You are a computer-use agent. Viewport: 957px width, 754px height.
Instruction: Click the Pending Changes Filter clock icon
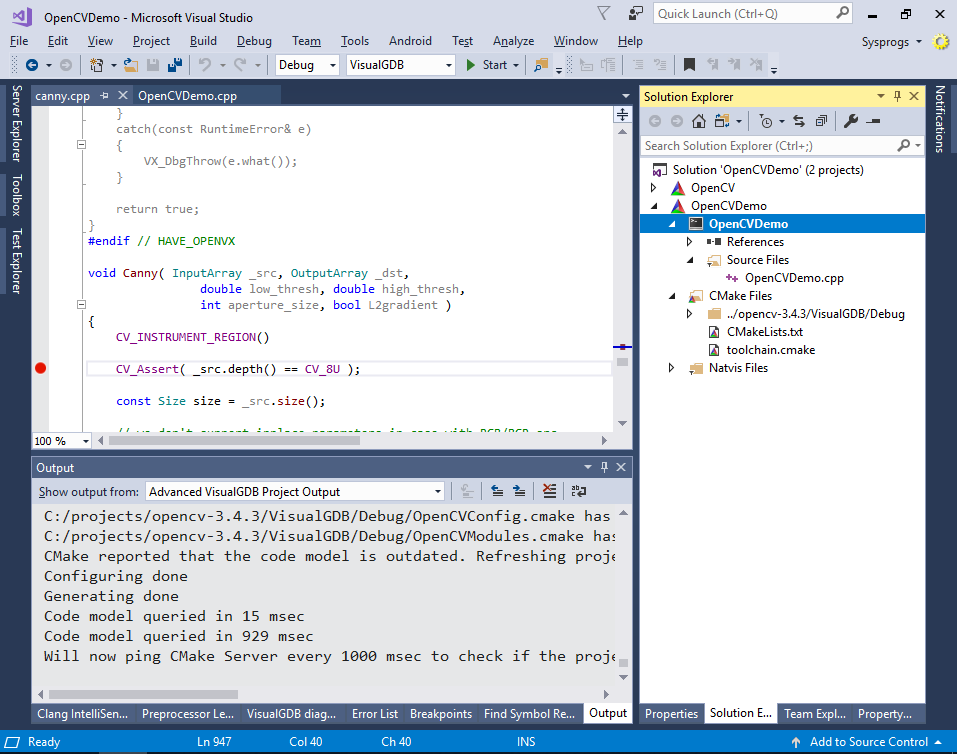[765, 121]
